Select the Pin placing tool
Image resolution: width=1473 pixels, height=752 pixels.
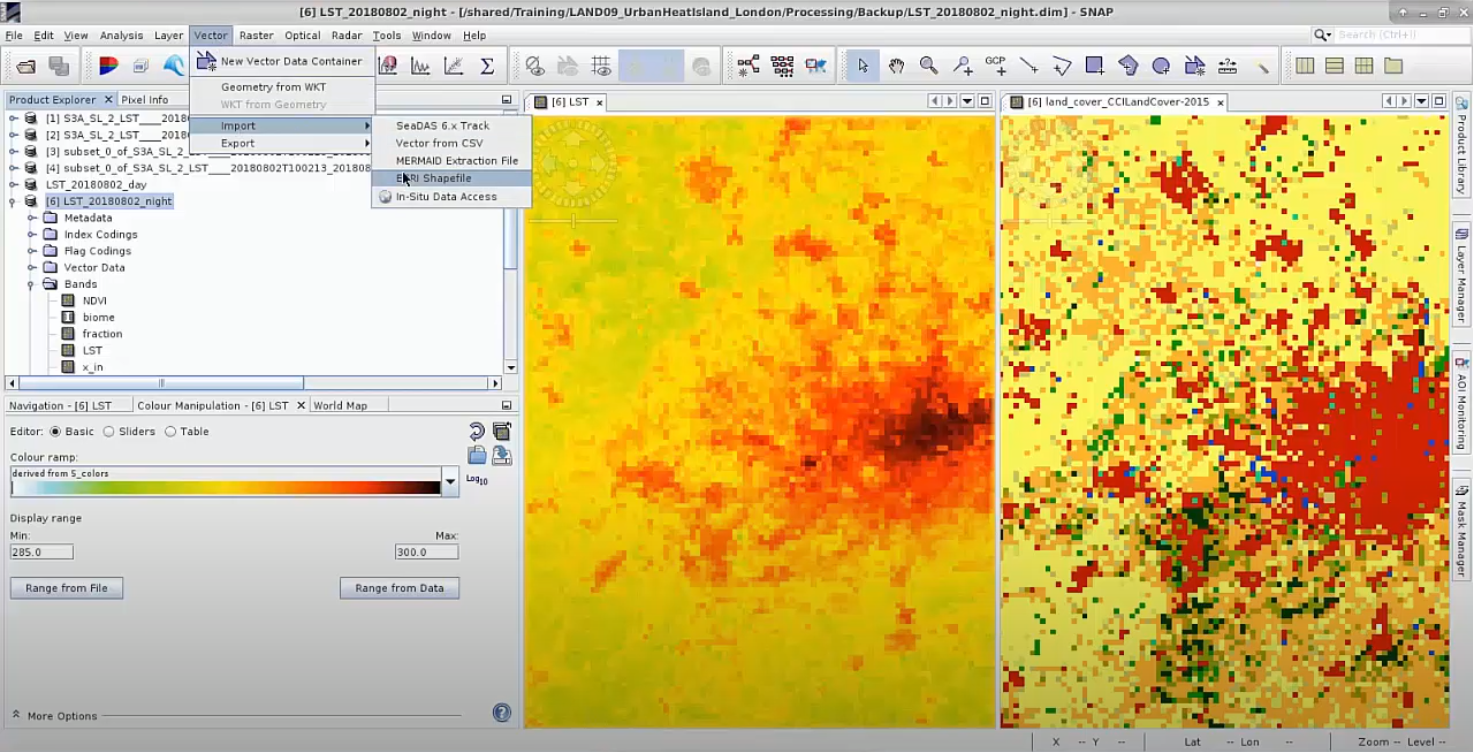pyautogui.click(x=962, y=66)
